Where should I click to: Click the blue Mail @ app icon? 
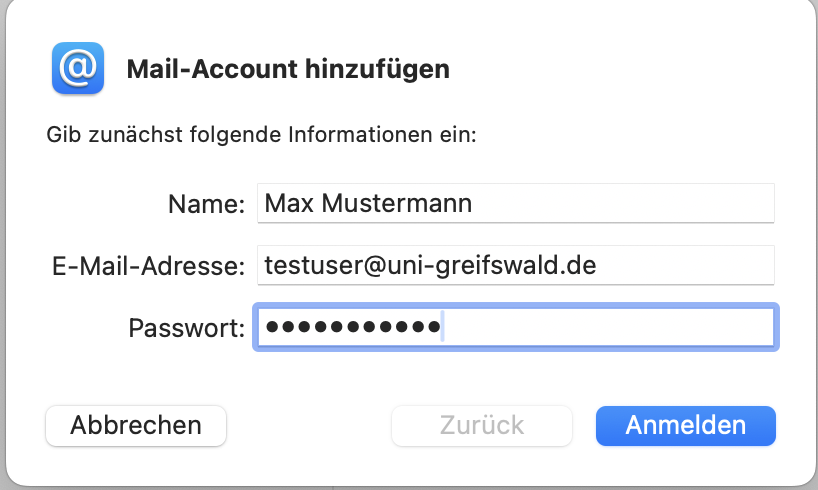[x=79, y=68]
